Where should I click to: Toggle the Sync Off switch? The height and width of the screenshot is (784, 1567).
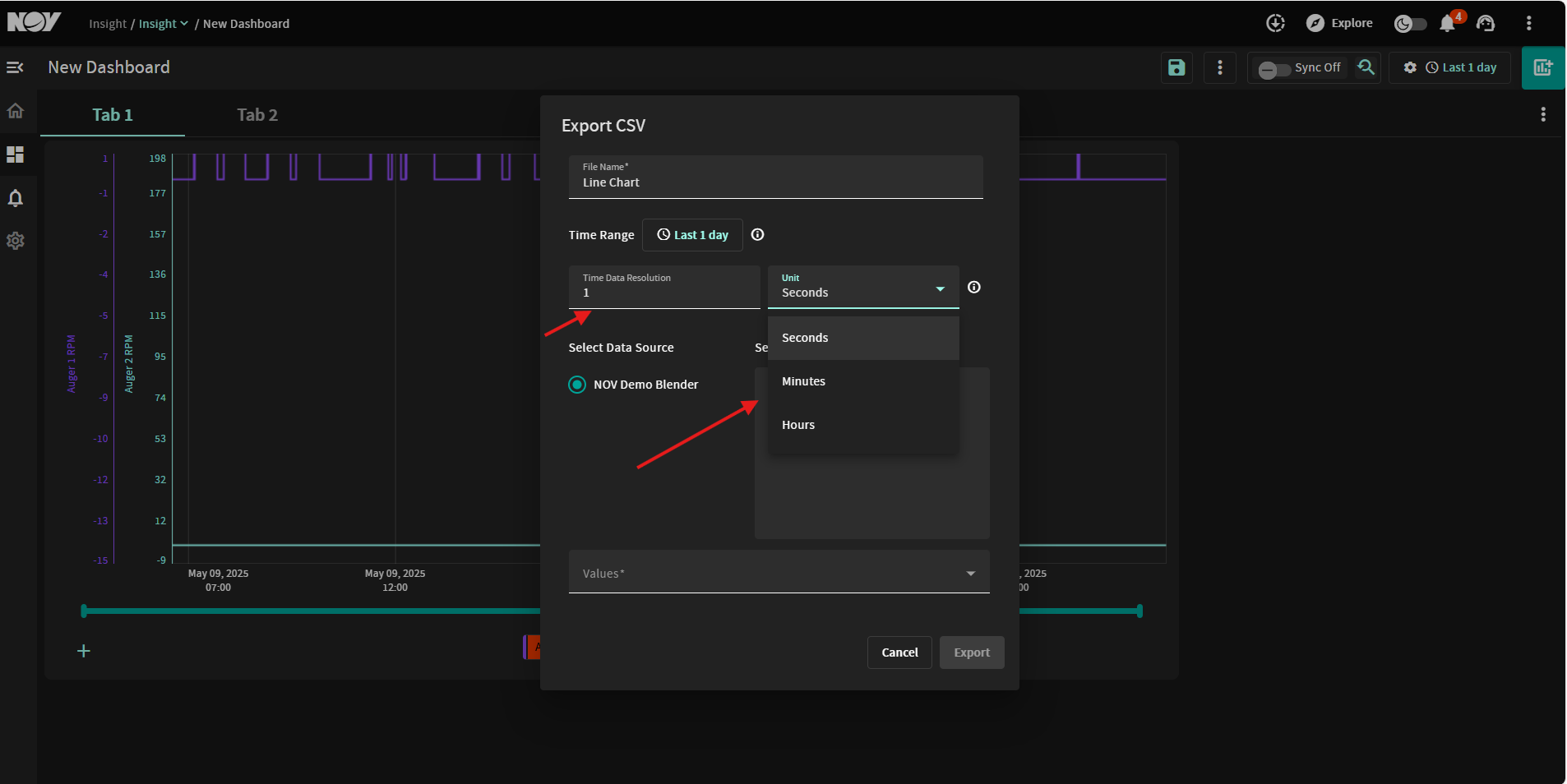point(1273,69)
